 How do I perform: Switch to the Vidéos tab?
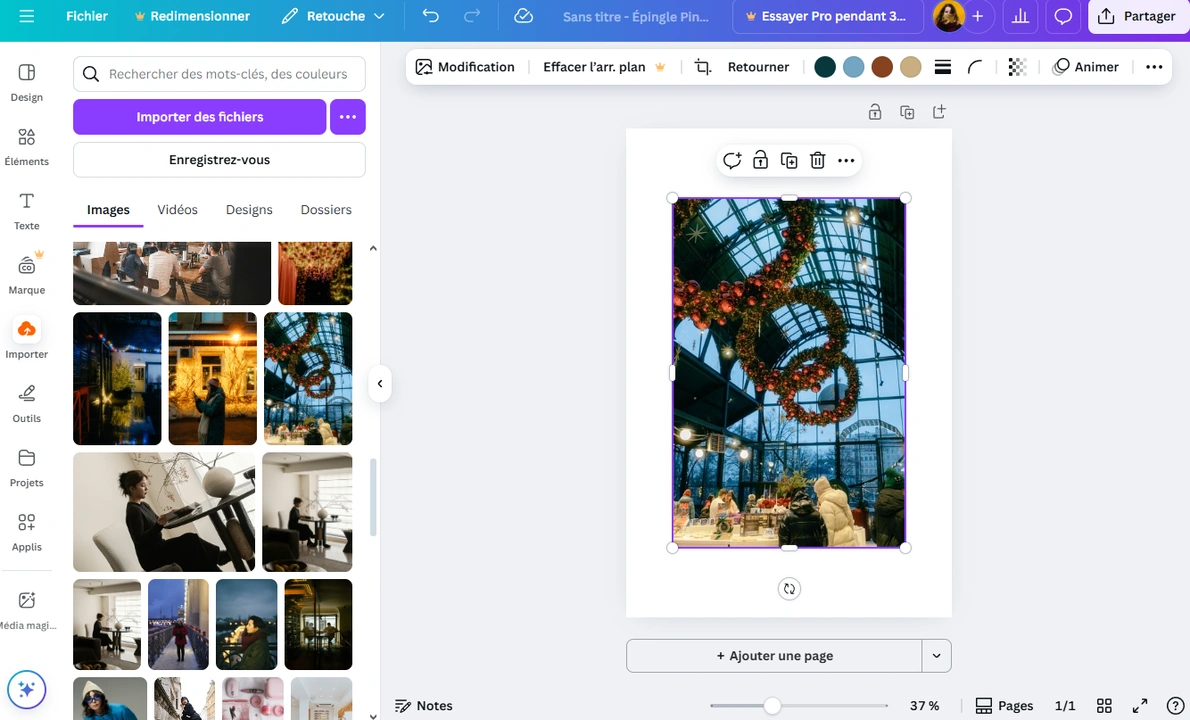177,209
